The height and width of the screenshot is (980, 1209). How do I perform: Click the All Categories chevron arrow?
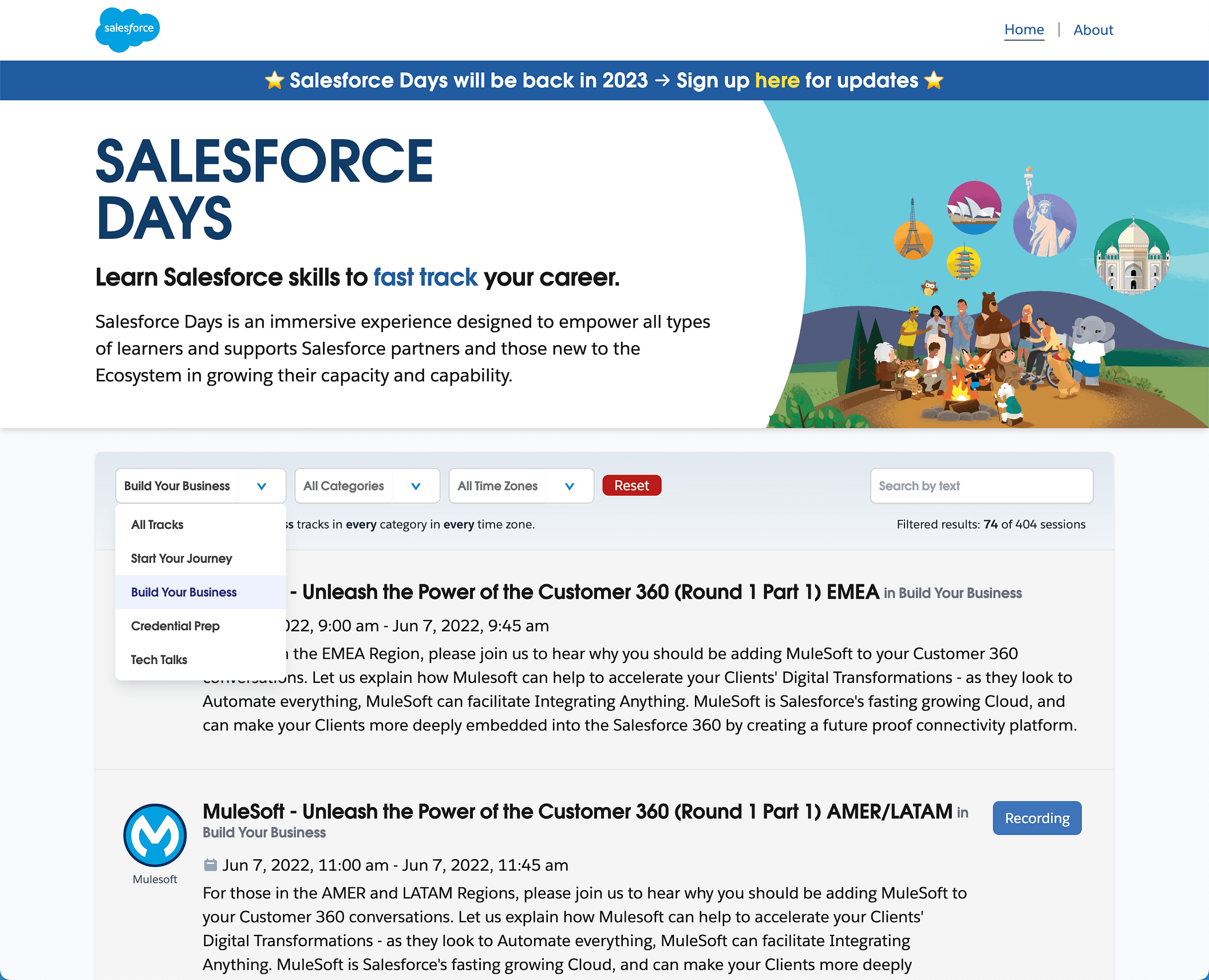[416, 486]
